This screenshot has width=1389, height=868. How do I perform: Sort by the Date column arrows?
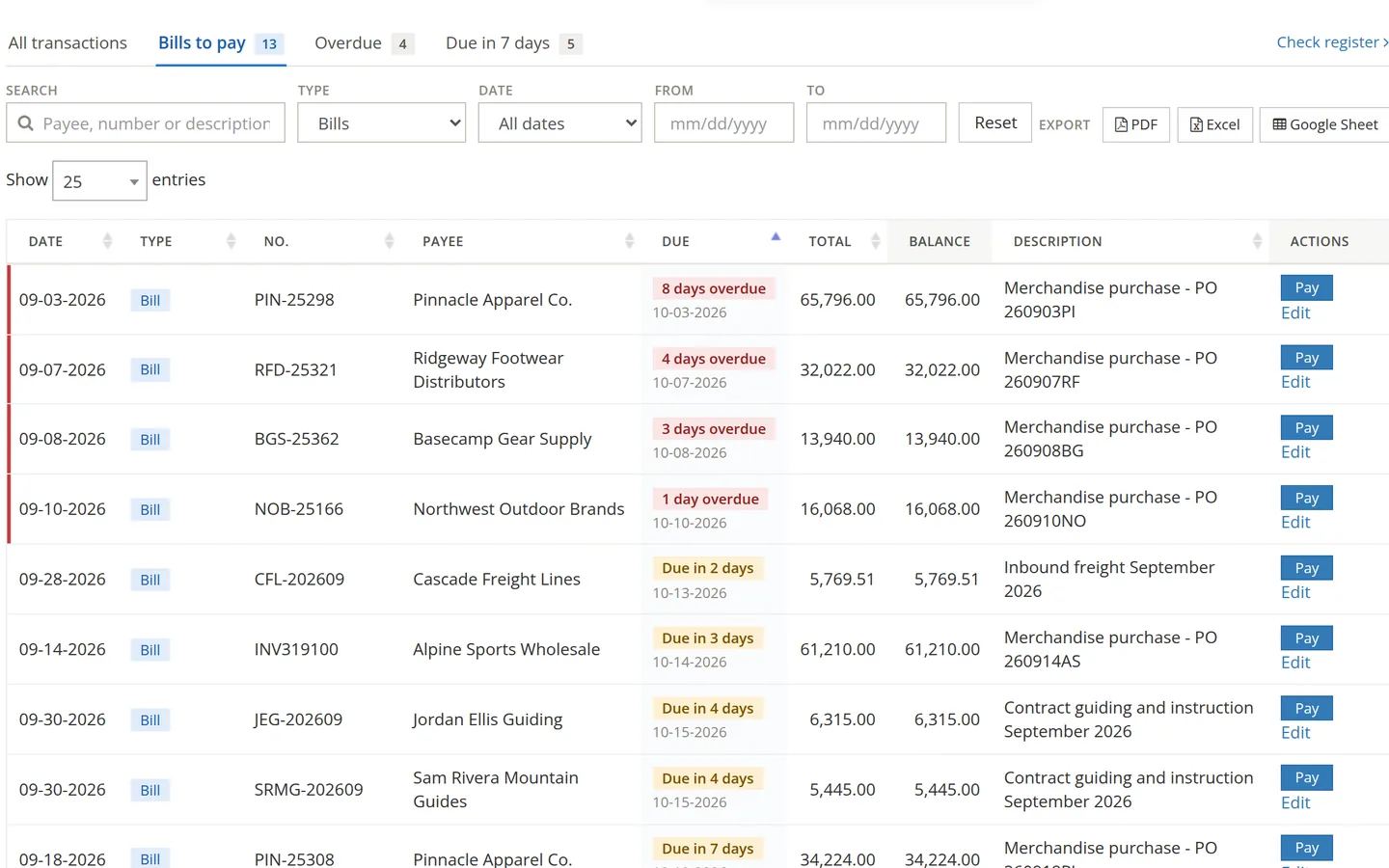click(x=107, y=241)
